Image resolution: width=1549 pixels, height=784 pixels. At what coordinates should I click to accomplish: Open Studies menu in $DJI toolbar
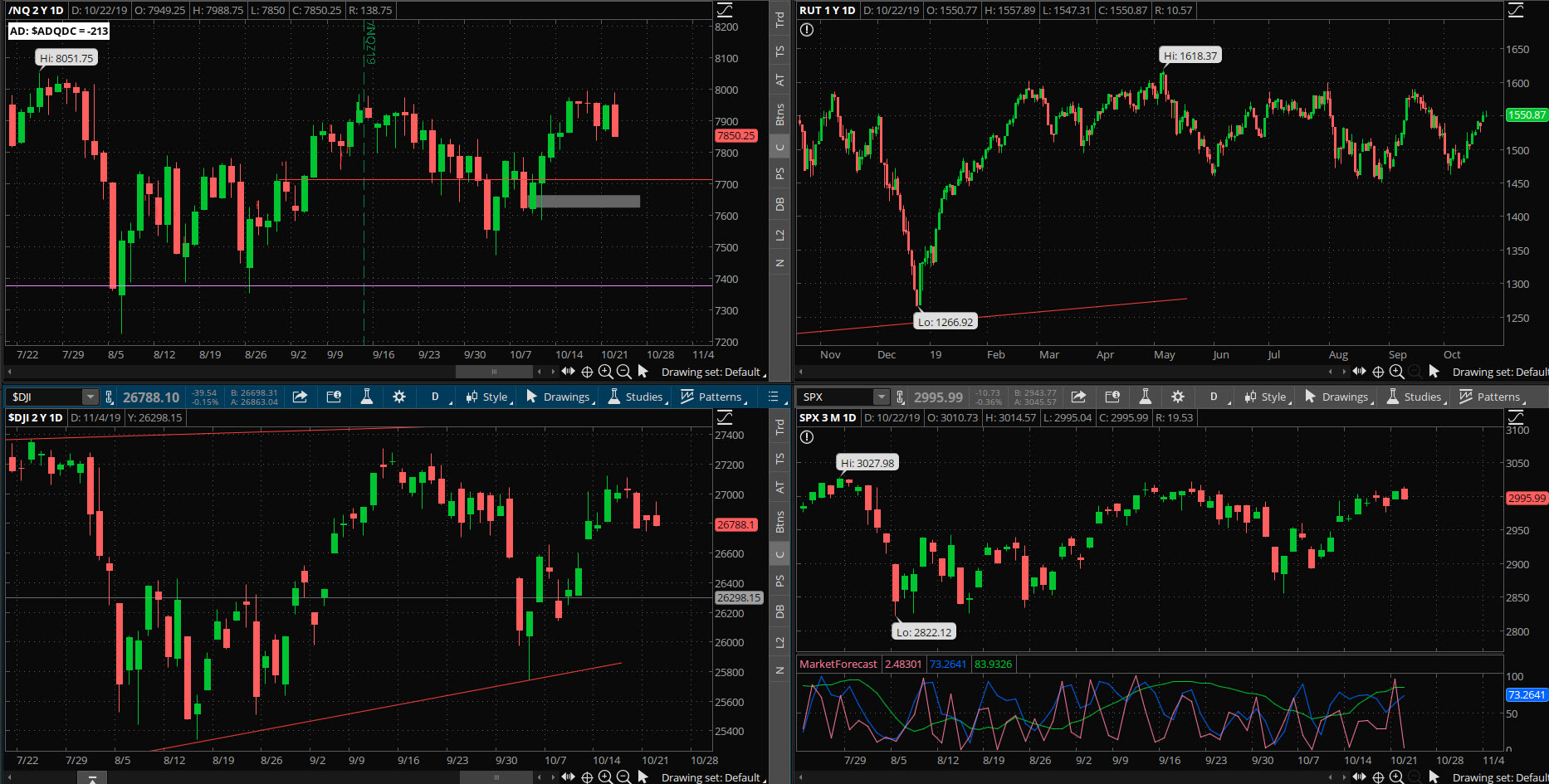pyautogui.click(x=636, y=397)
